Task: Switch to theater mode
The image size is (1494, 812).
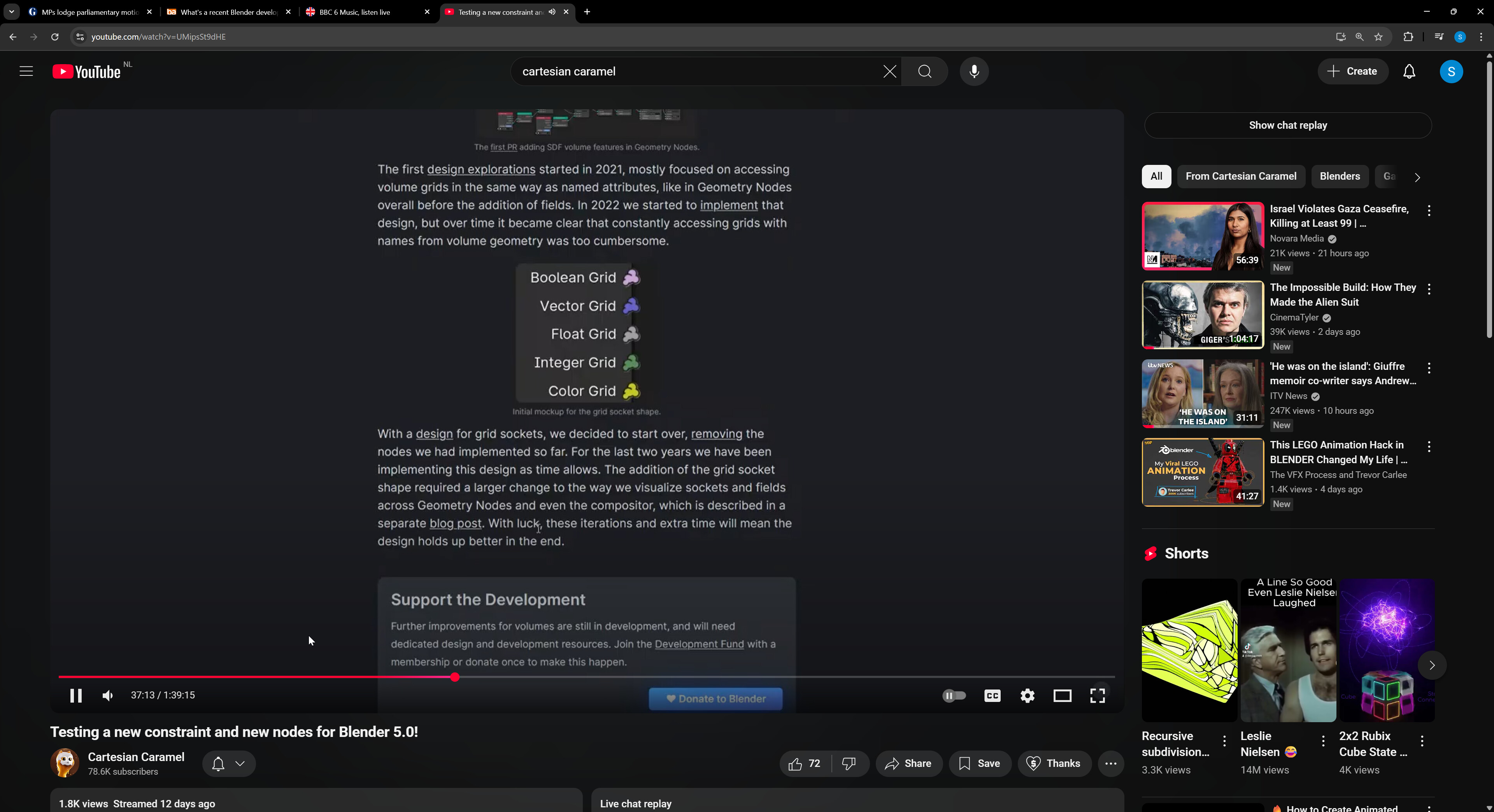Action: [1063, 695]
